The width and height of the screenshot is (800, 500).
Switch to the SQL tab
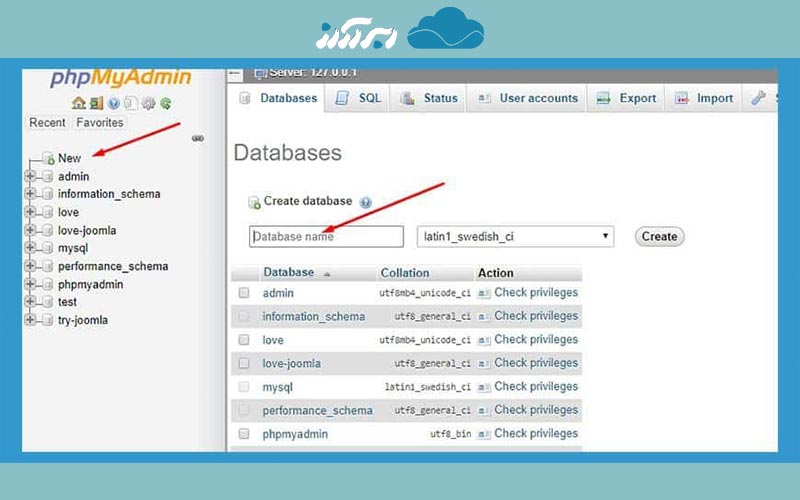point(359,98)
